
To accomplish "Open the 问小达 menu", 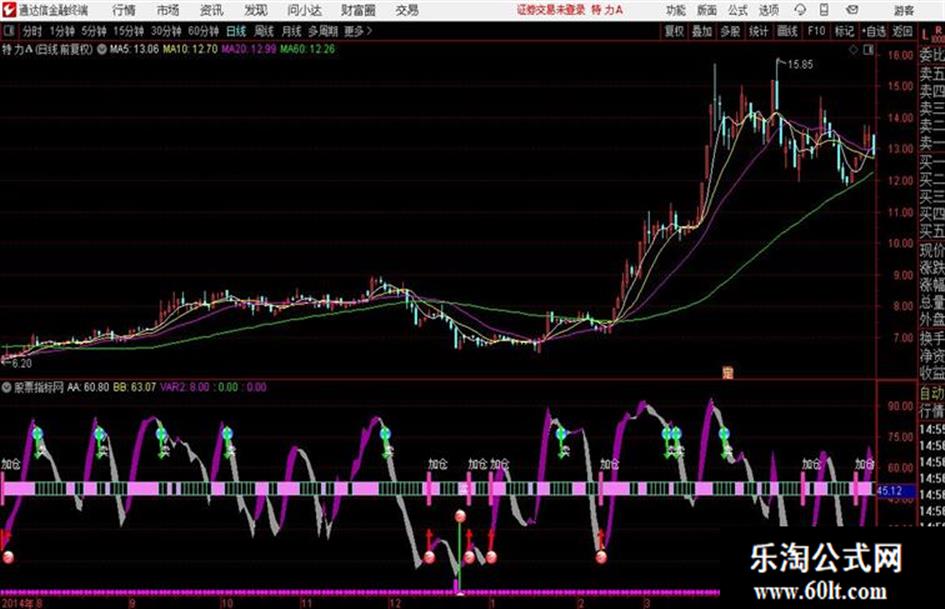I will pyautogui.click(x=304, y=10).
